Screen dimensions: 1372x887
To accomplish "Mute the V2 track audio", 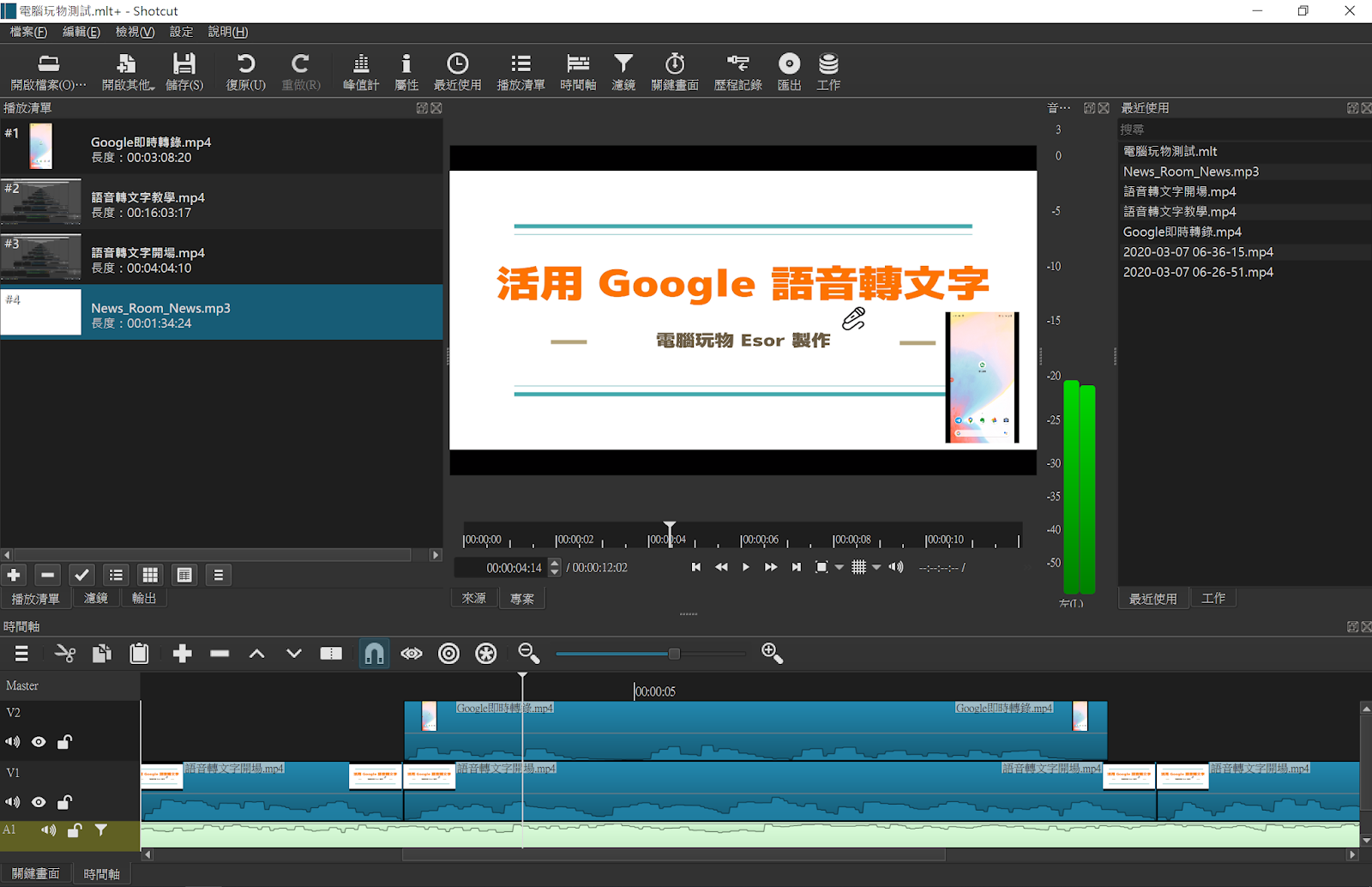I will pyautogui.click(x=13, y=742).
